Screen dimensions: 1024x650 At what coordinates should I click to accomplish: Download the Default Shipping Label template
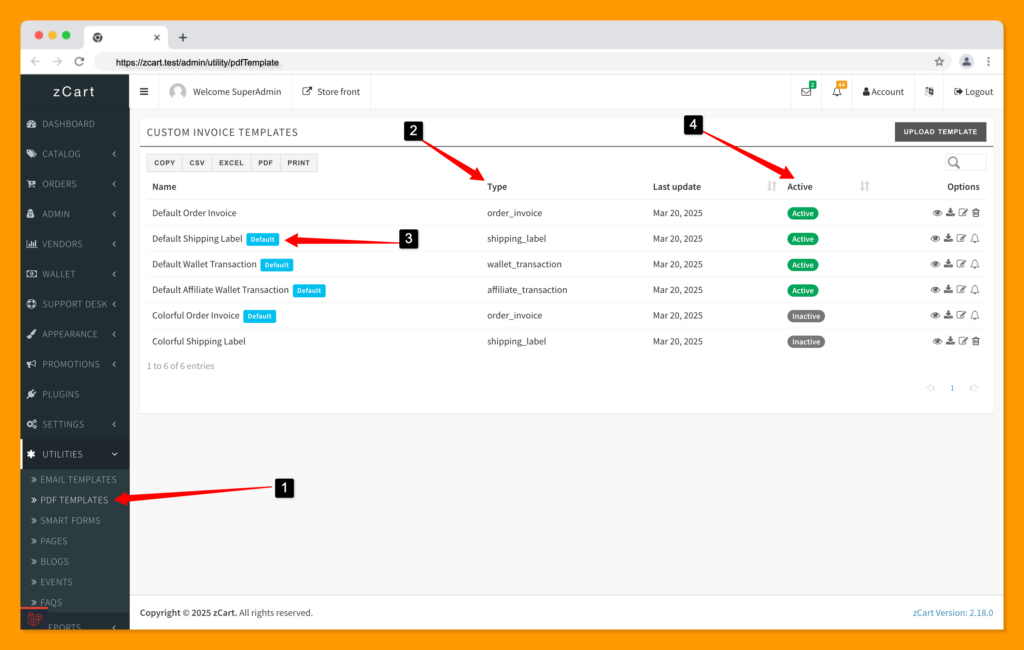(x=949, y=239)
